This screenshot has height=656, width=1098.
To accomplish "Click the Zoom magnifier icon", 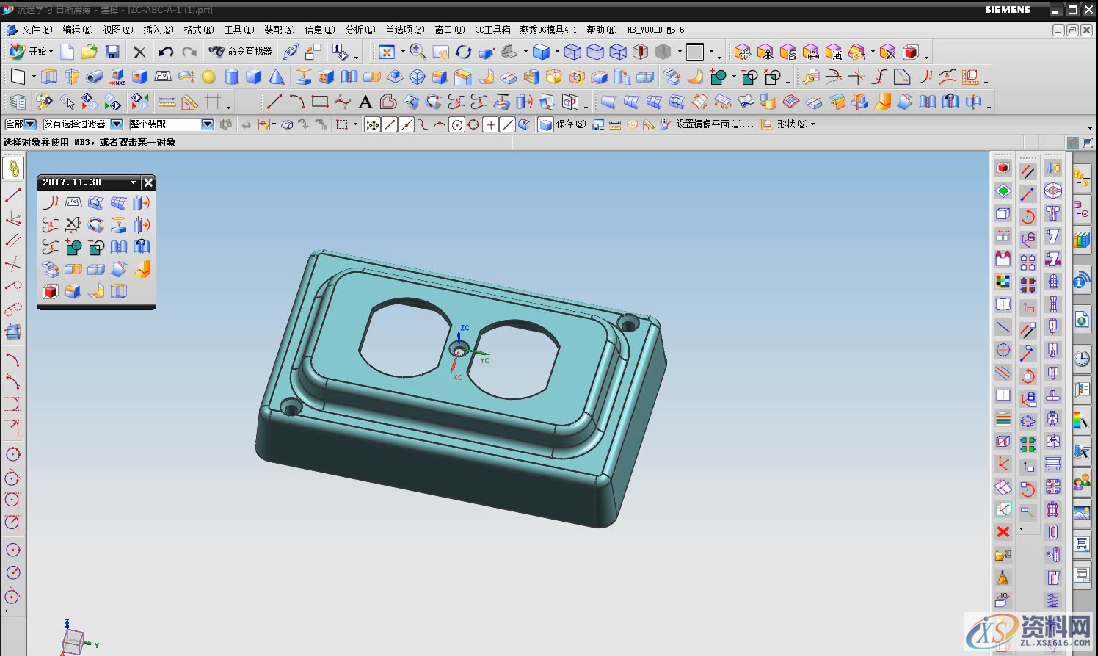I will 417,52.
